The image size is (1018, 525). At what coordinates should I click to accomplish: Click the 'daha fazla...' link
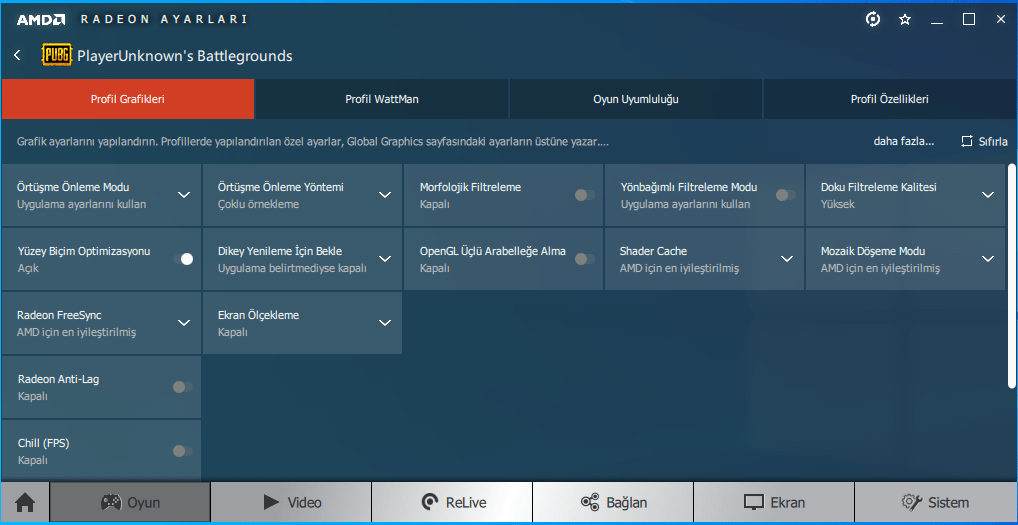pos(904,141)
